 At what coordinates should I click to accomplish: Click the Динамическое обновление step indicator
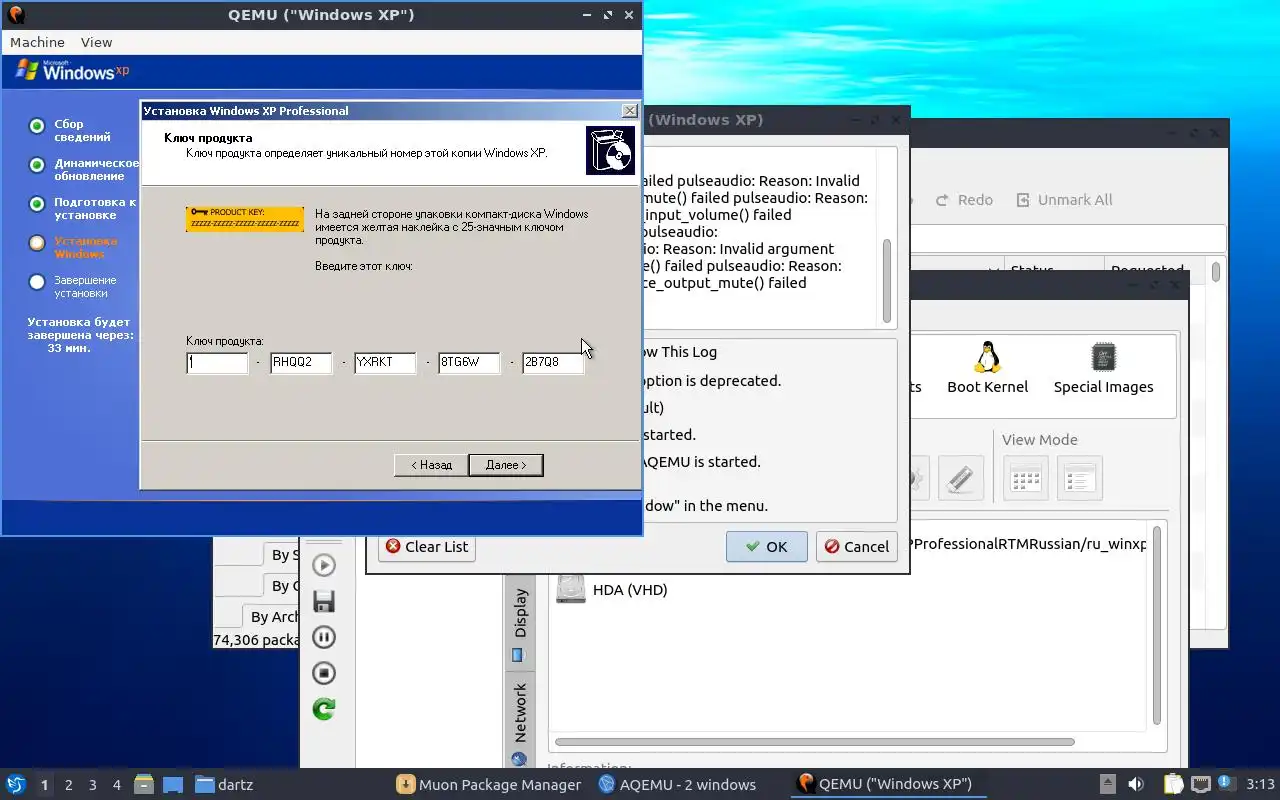37,165
